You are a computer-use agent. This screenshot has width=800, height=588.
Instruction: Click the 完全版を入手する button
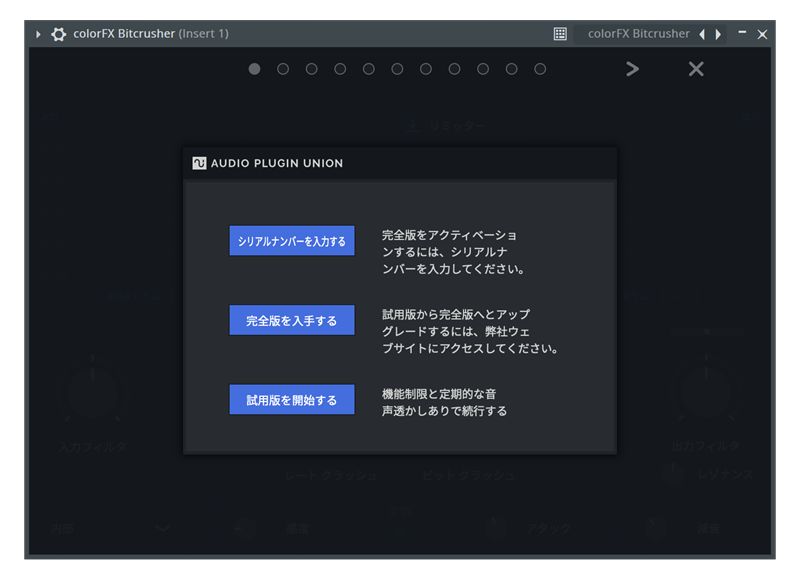[x=292, y=320]
